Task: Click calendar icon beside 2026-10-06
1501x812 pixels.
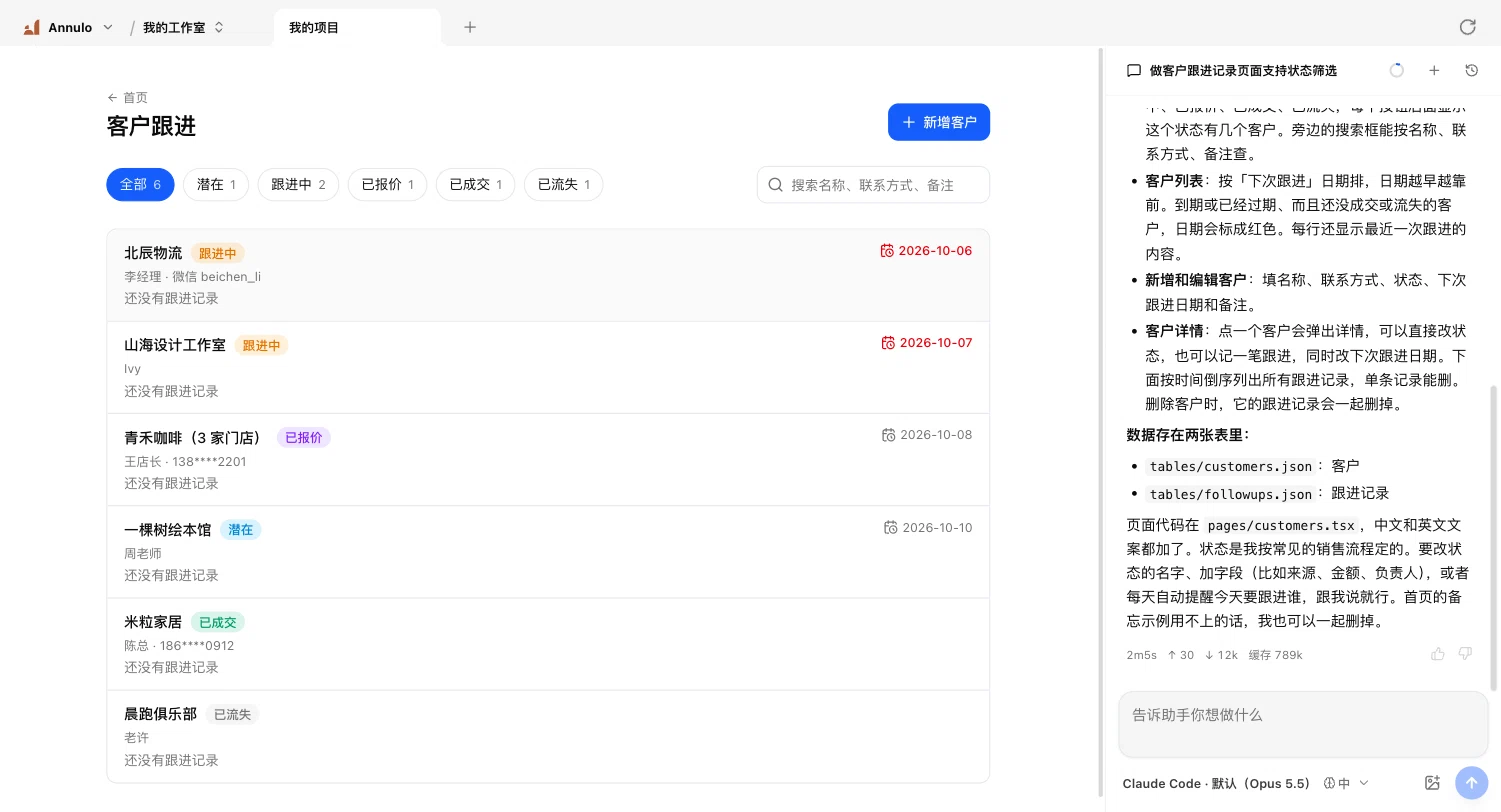Action: (x=887, y=251)
